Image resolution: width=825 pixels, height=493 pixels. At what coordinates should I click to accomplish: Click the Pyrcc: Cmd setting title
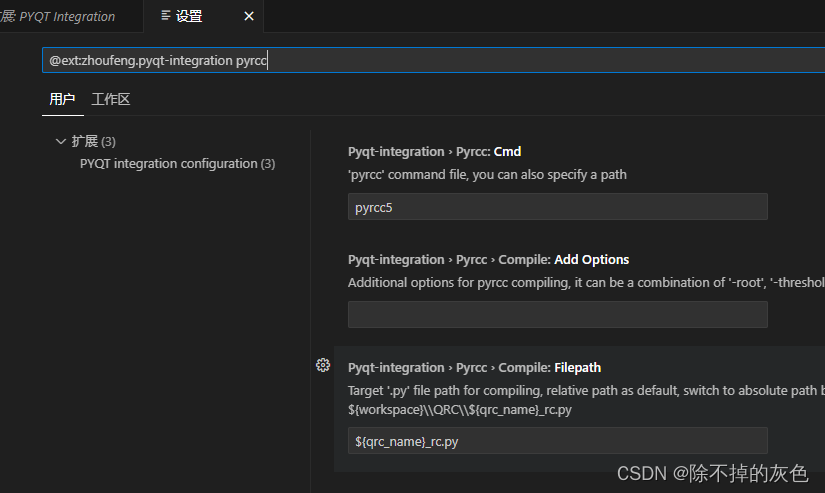(435, 152)
